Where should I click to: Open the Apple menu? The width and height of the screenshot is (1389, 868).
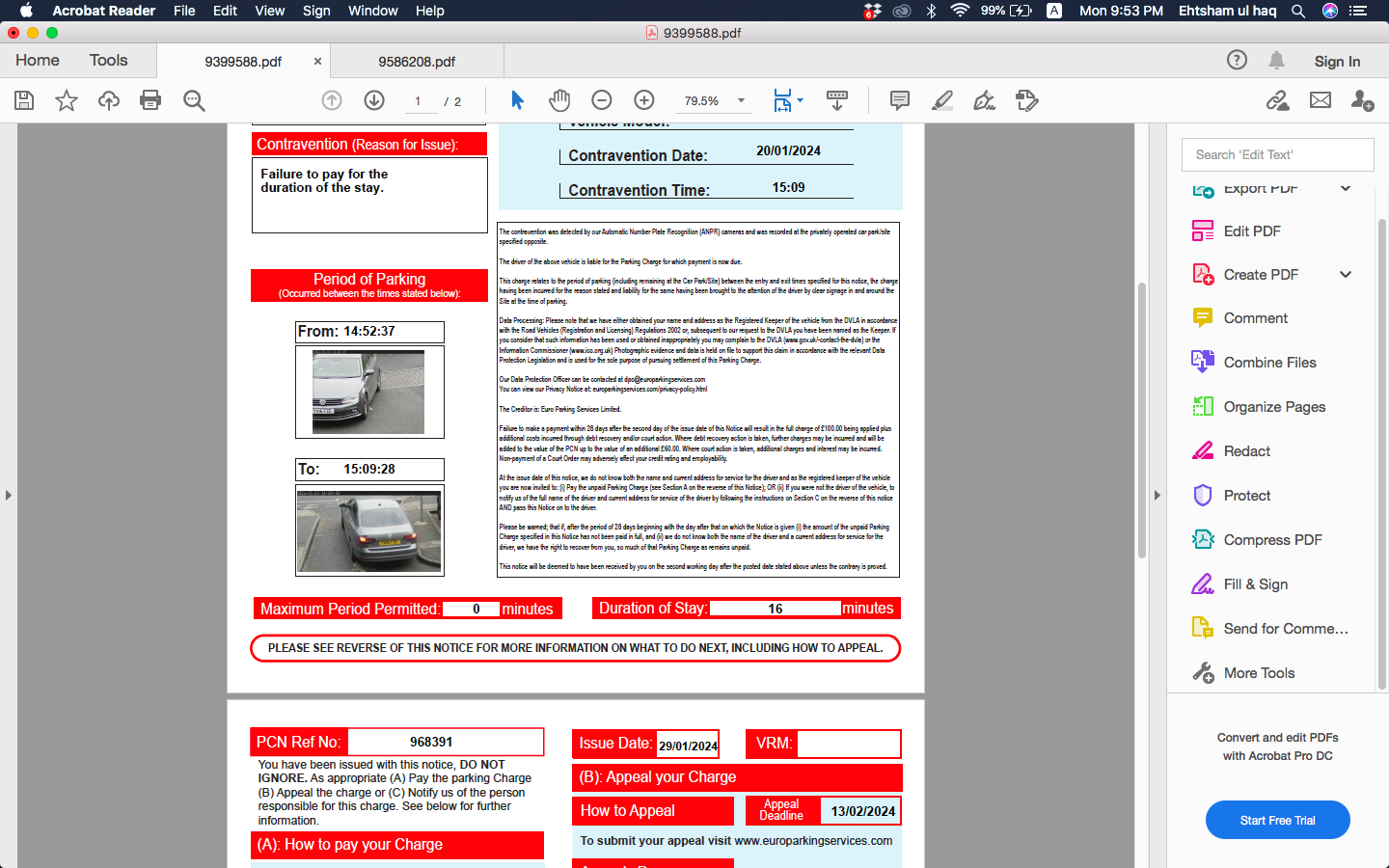(x=26, y=11)
